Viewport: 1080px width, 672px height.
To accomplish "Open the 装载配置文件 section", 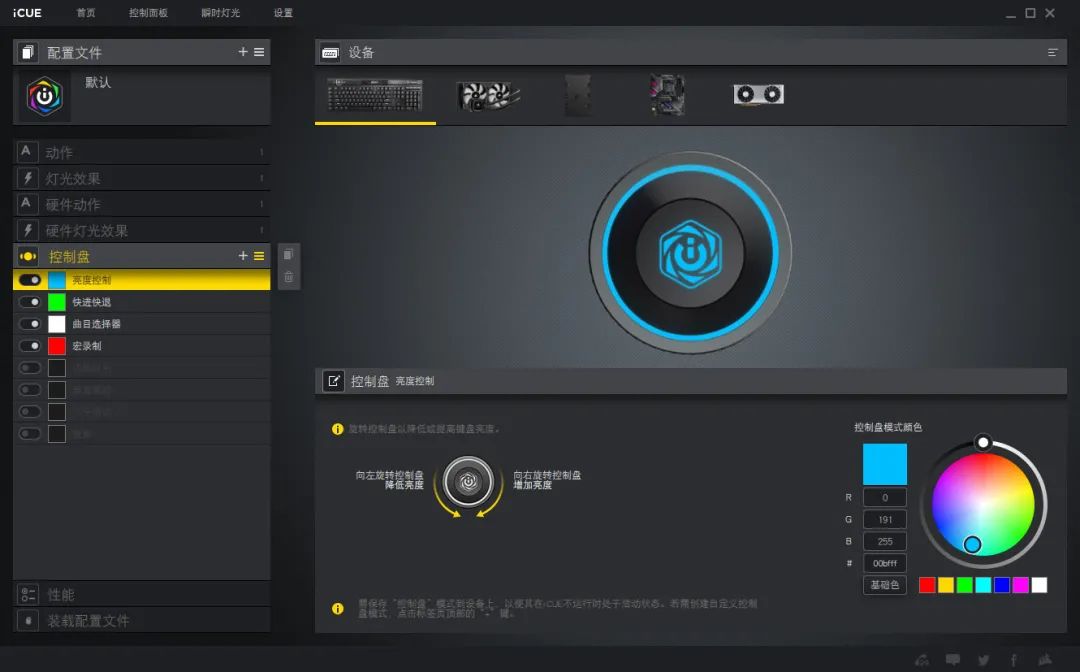I will point(141,620).
